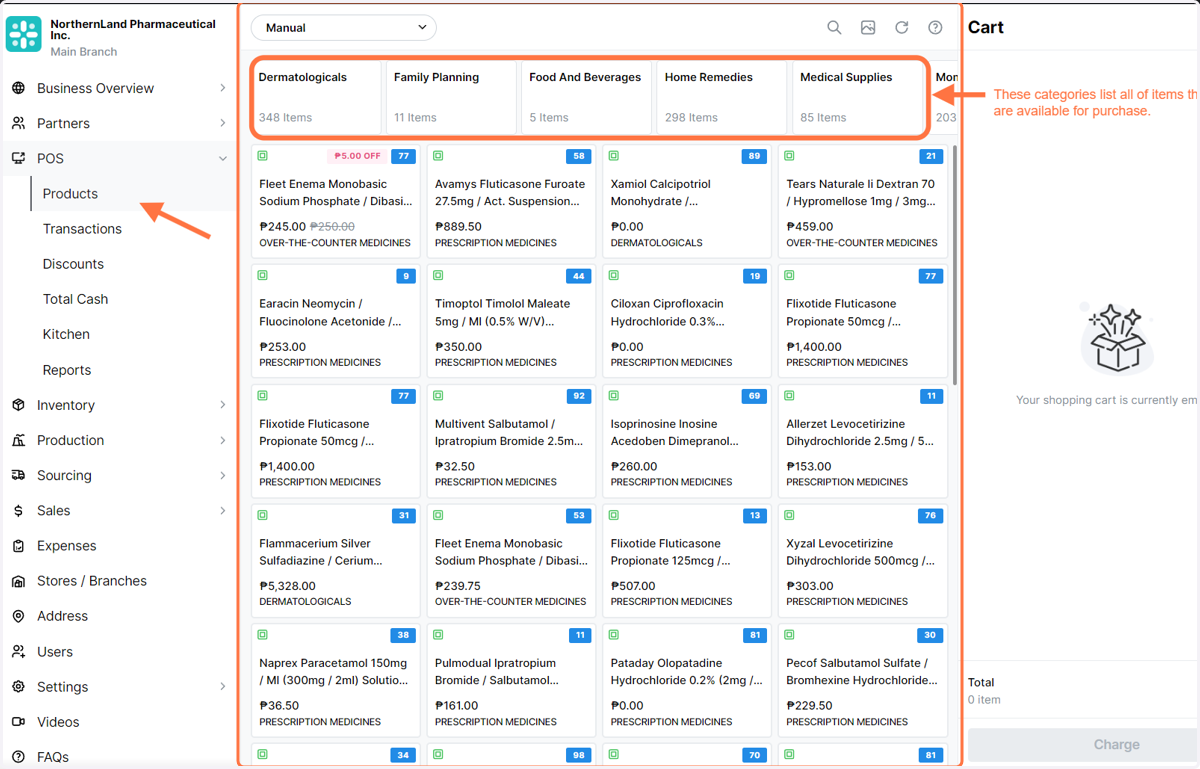Add Flammacerium Silver Sulfadiazine to cart
The width and height of the screenshot is (1200, 769).
336,560
